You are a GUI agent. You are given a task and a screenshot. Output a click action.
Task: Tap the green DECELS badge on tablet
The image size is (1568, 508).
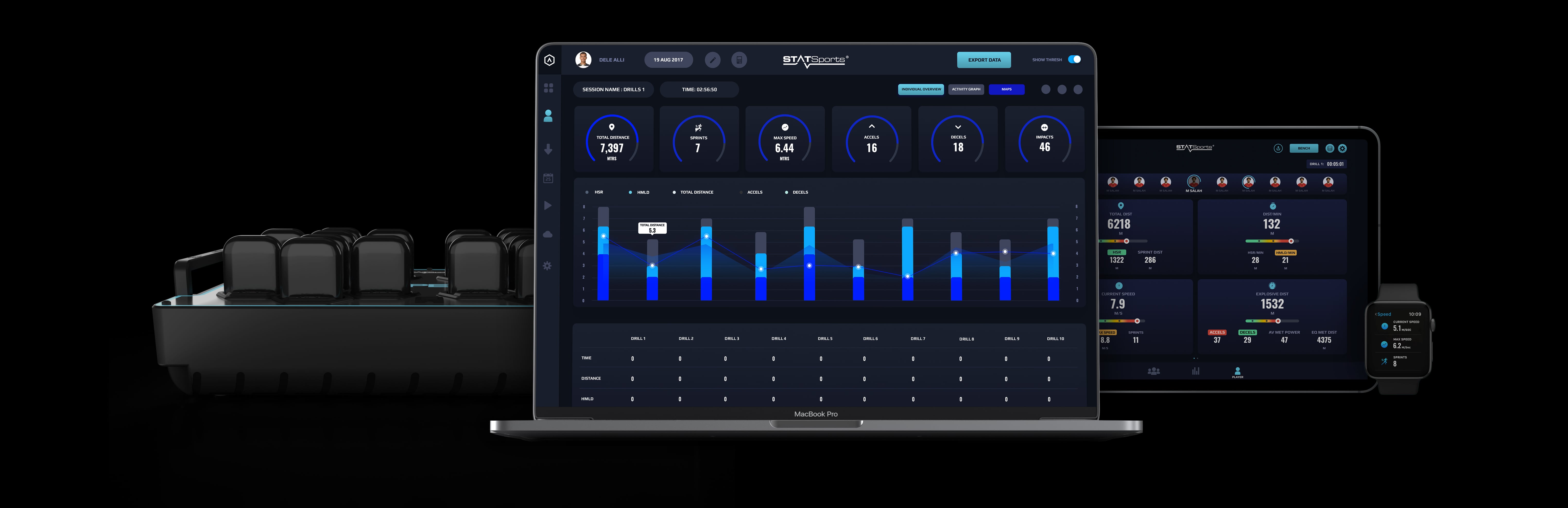(x=1247, y=333)
